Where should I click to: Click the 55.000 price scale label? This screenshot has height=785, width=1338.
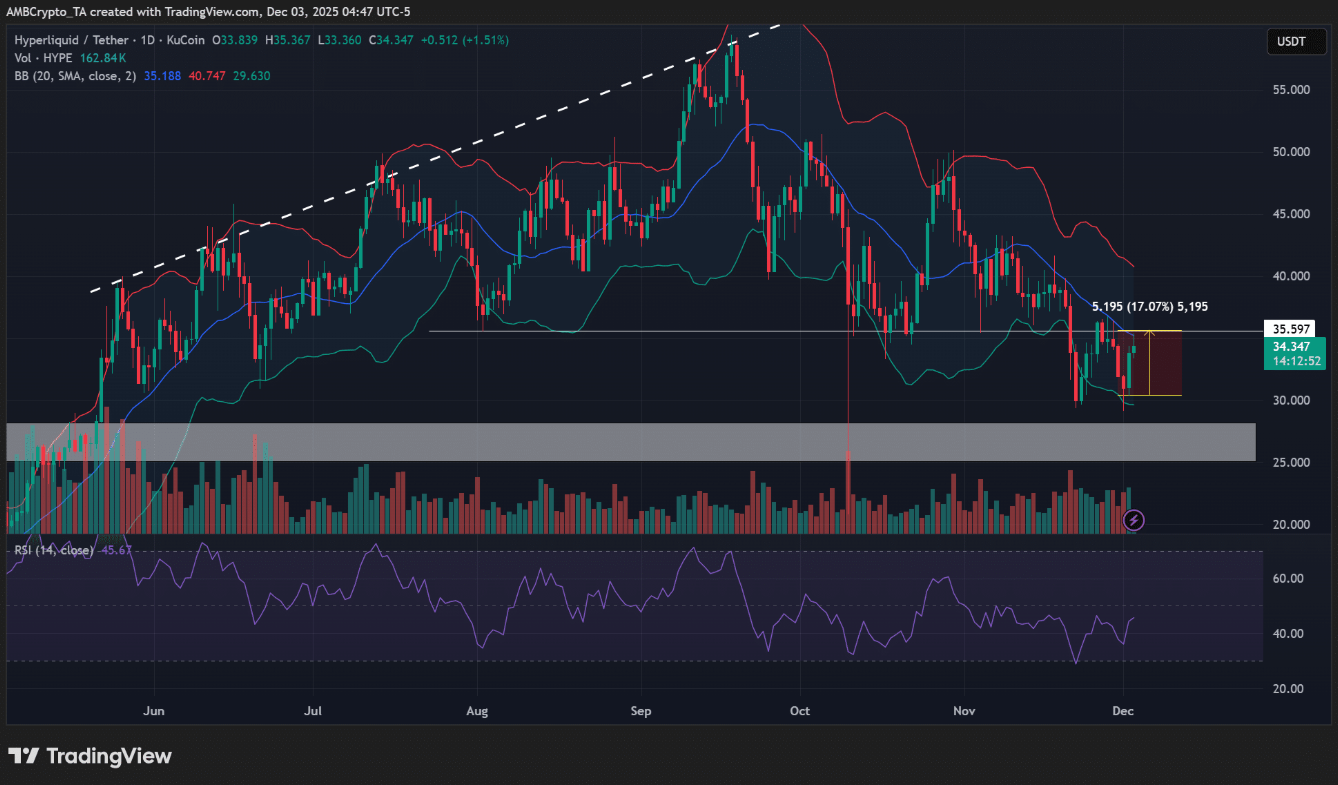(x=1292, y=90)
